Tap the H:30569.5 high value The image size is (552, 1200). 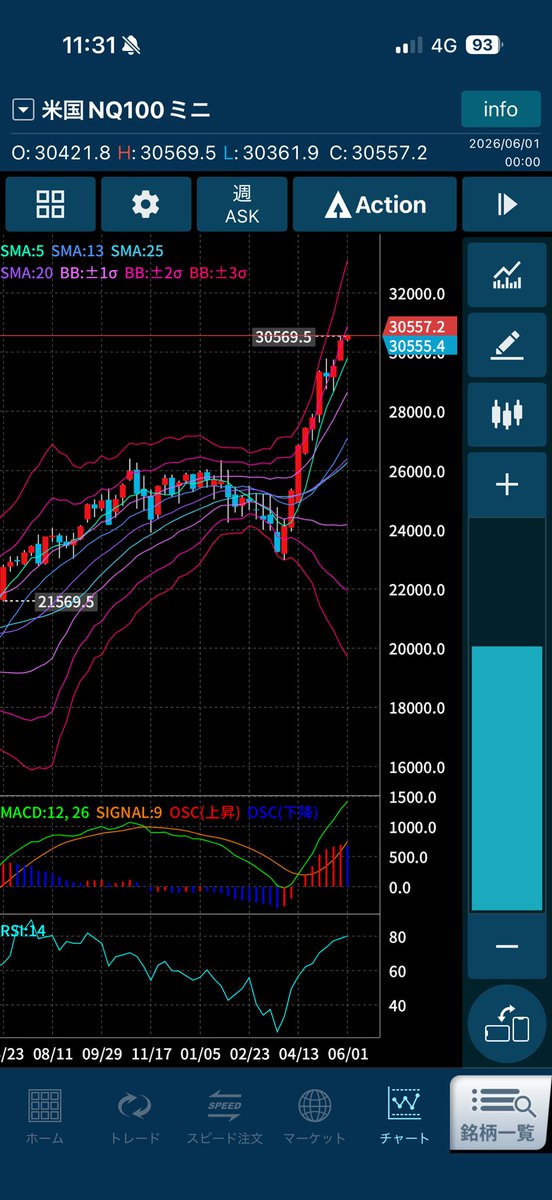point(166,153)
